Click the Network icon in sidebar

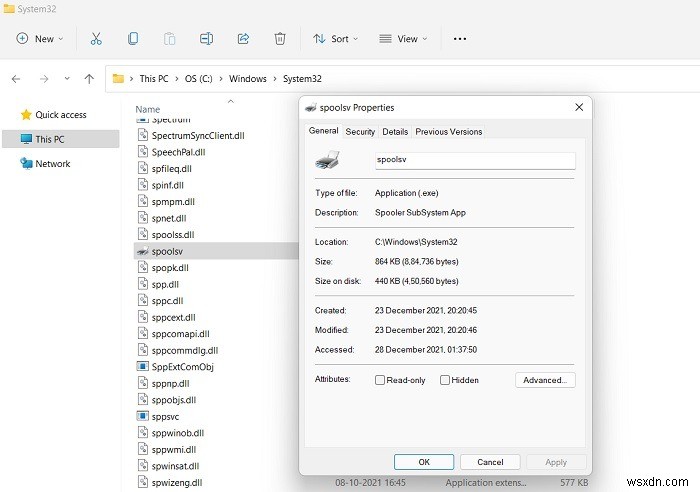point(26,163)
